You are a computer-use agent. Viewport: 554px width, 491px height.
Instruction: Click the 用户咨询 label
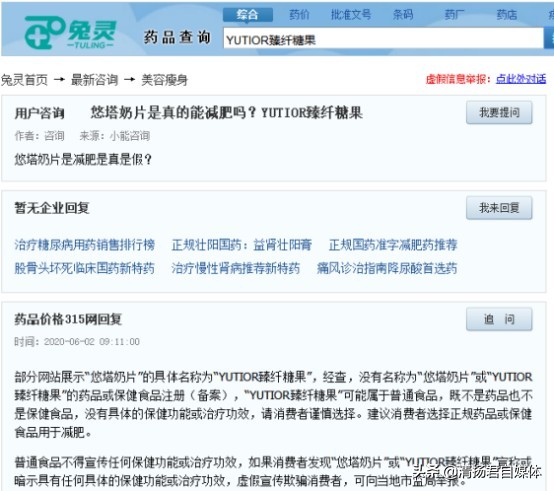pyautogui.click(x=39, y=113)
